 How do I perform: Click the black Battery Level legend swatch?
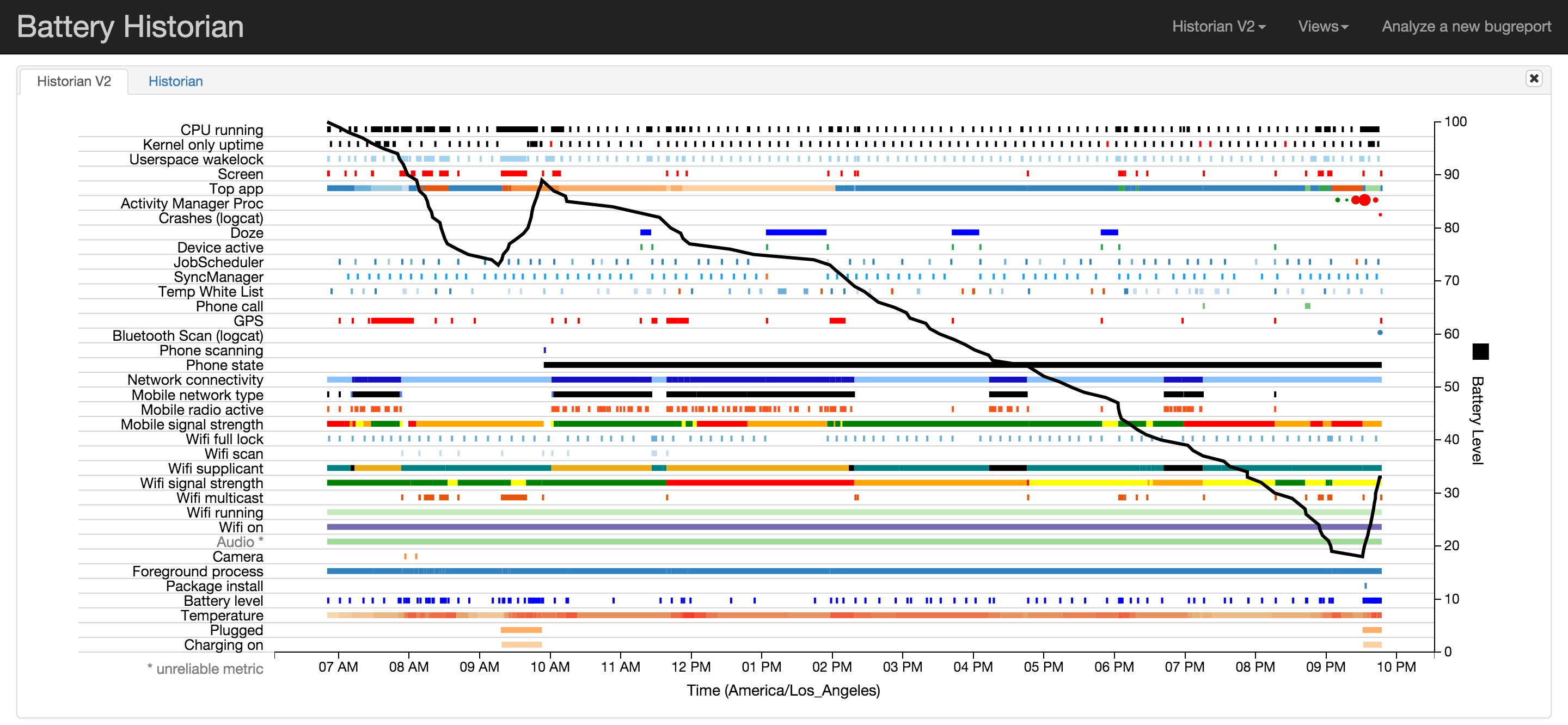(x=1480, y=351)
